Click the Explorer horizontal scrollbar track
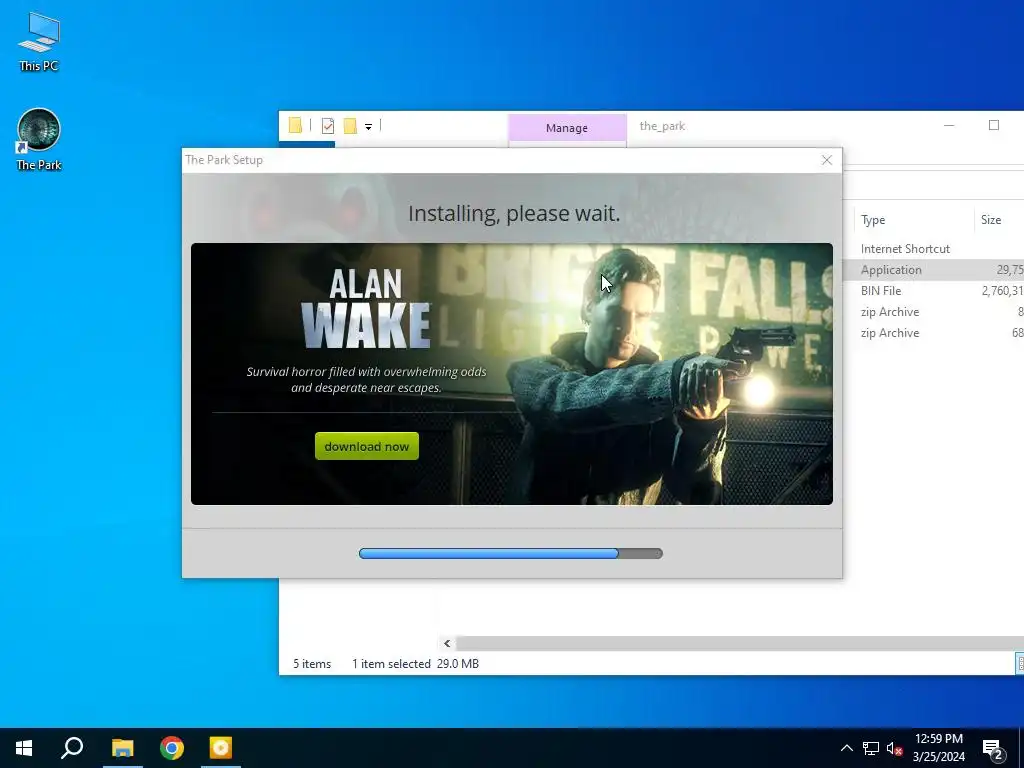This screenshot has width=1024, height=768. pos(739,643)
